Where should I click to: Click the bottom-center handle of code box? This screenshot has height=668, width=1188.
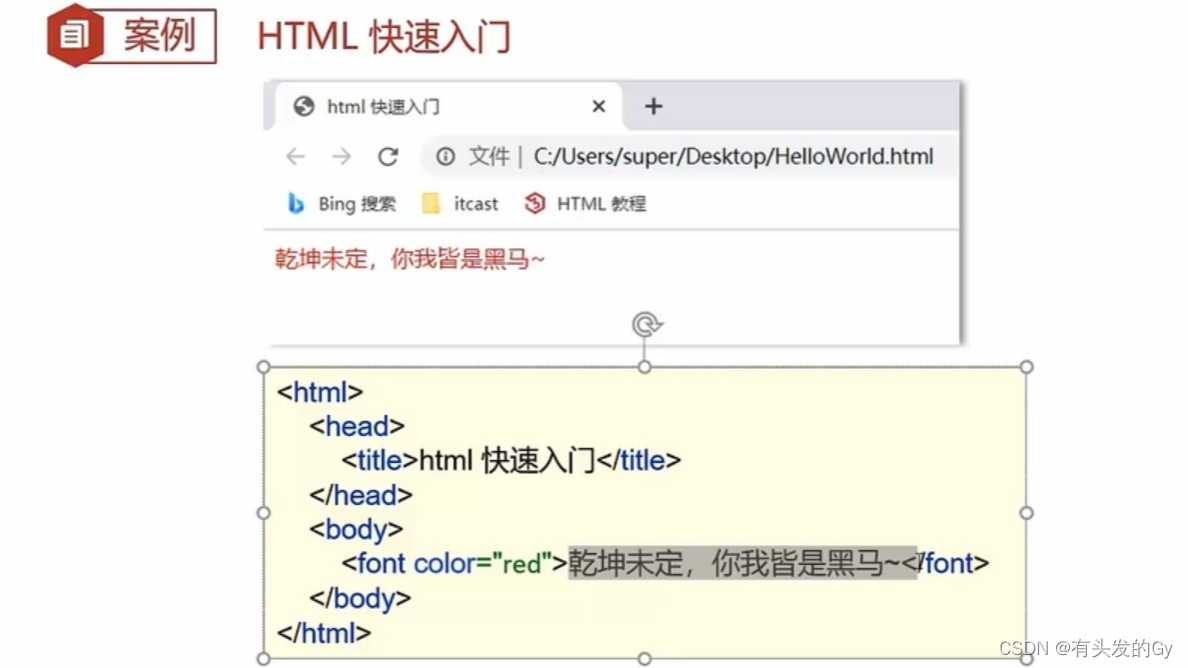645,659
